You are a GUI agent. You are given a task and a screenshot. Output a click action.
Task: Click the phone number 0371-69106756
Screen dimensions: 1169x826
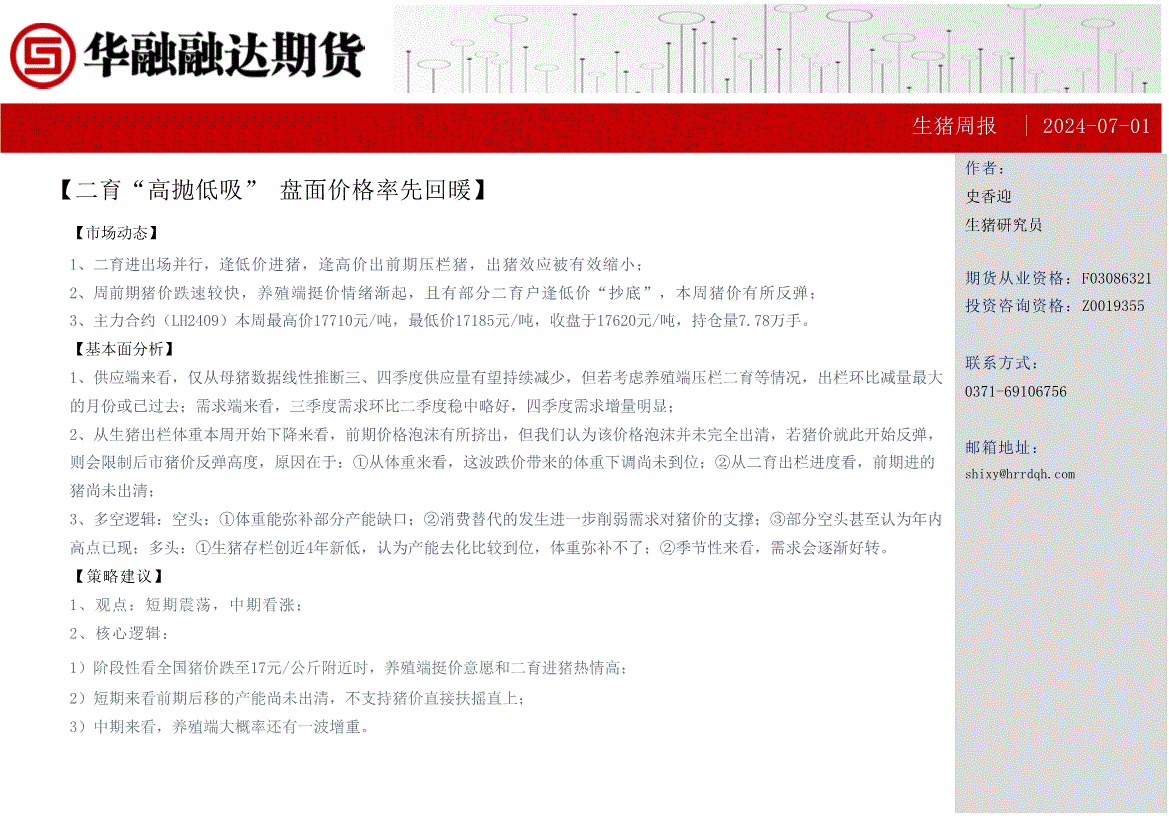click(1015, 391)
